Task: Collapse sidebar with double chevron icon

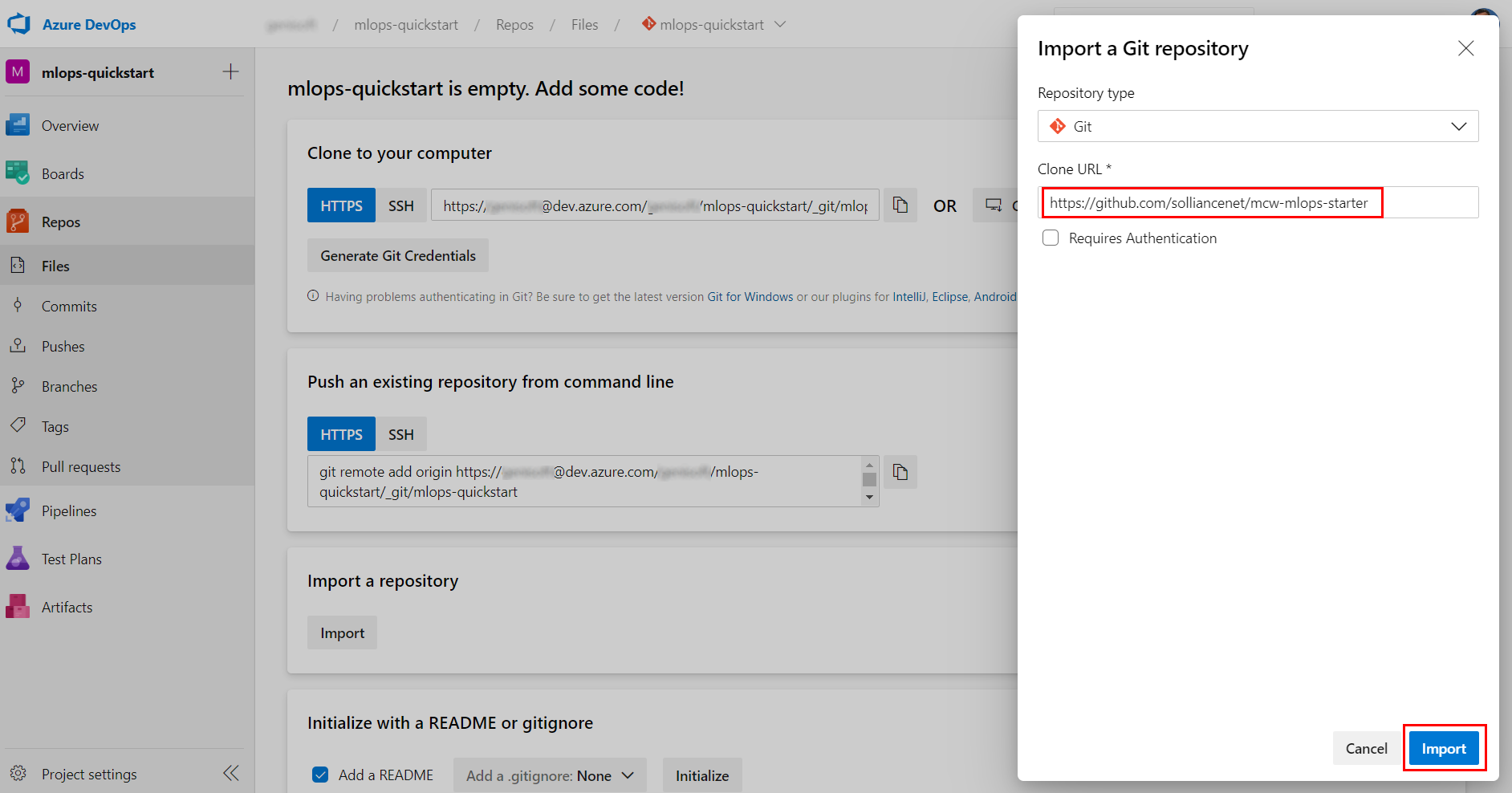Action: [231, 773]
